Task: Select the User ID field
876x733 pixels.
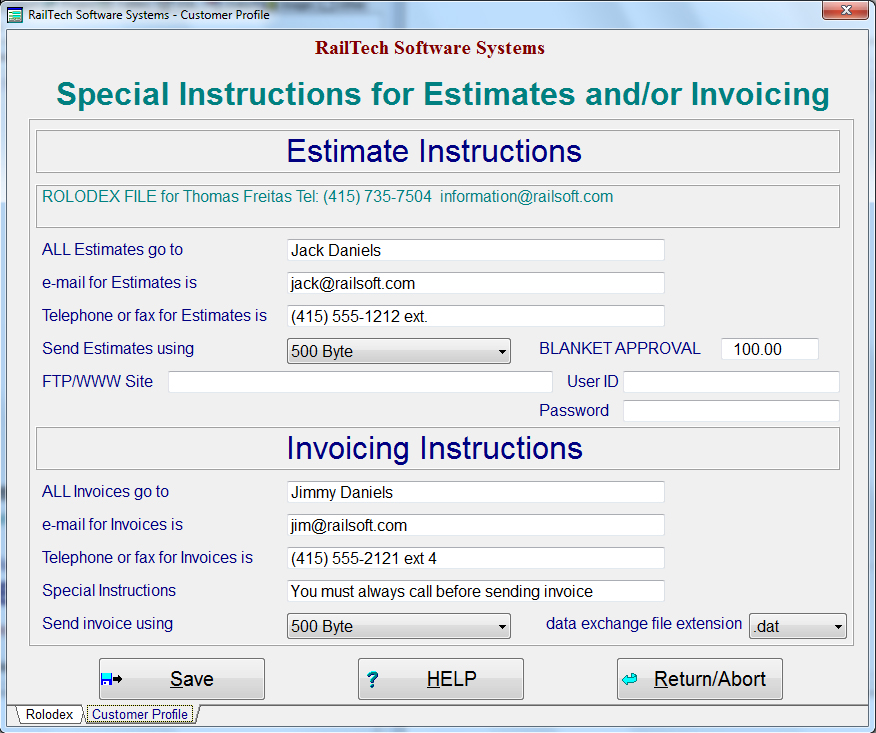Action: pos(731,381)
